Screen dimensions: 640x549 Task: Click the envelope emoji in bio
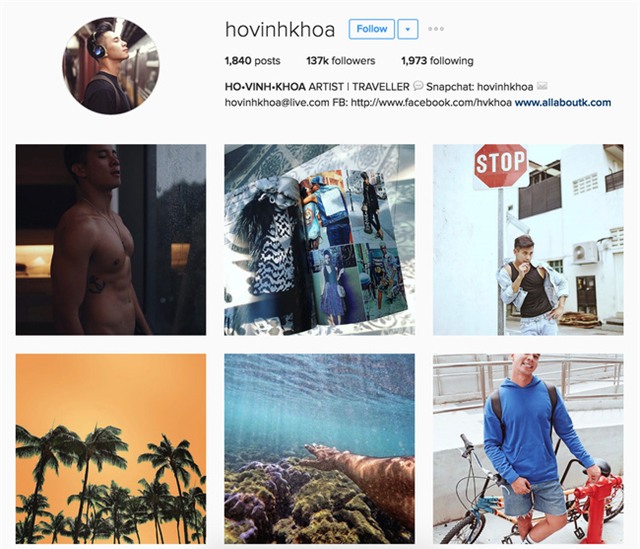tap(542, 86)
